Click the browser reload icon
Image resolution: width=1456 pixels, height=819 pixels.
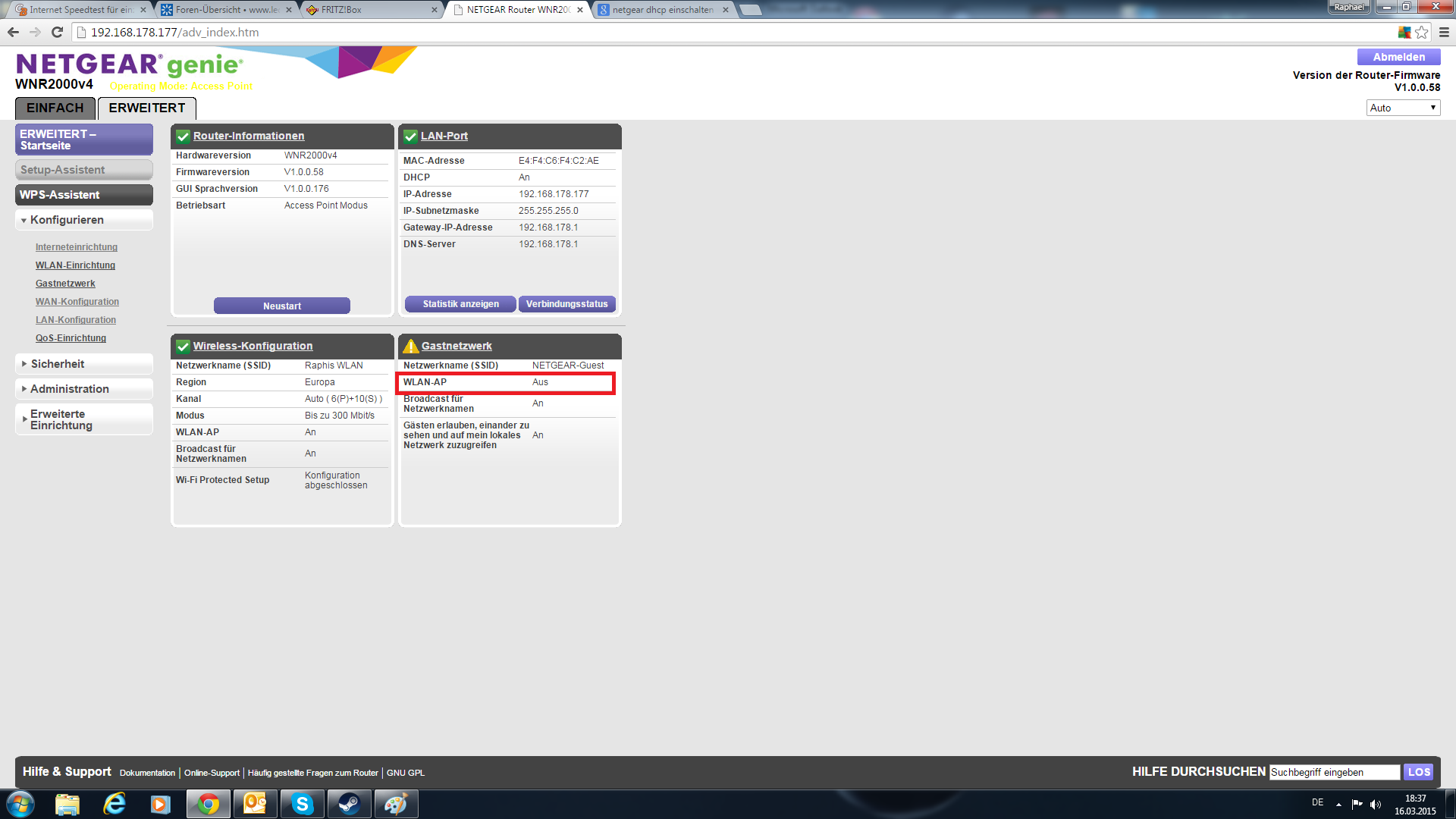pos(57,32)
